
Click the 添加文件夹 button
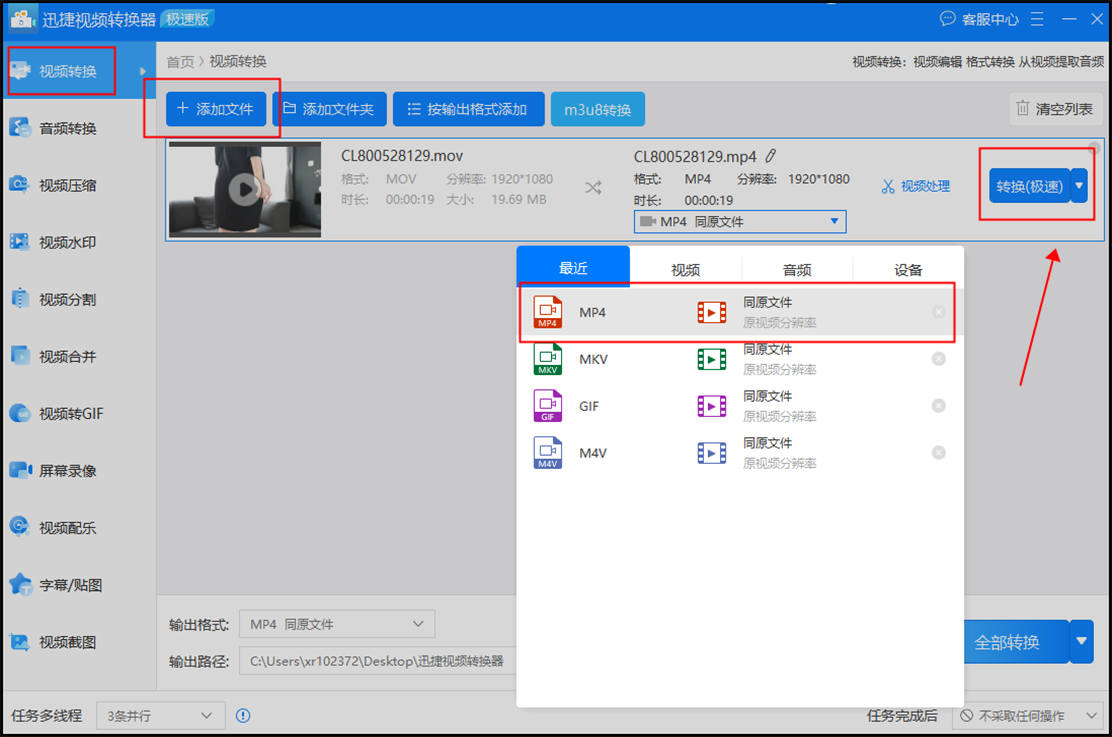[x=330, y=109]
